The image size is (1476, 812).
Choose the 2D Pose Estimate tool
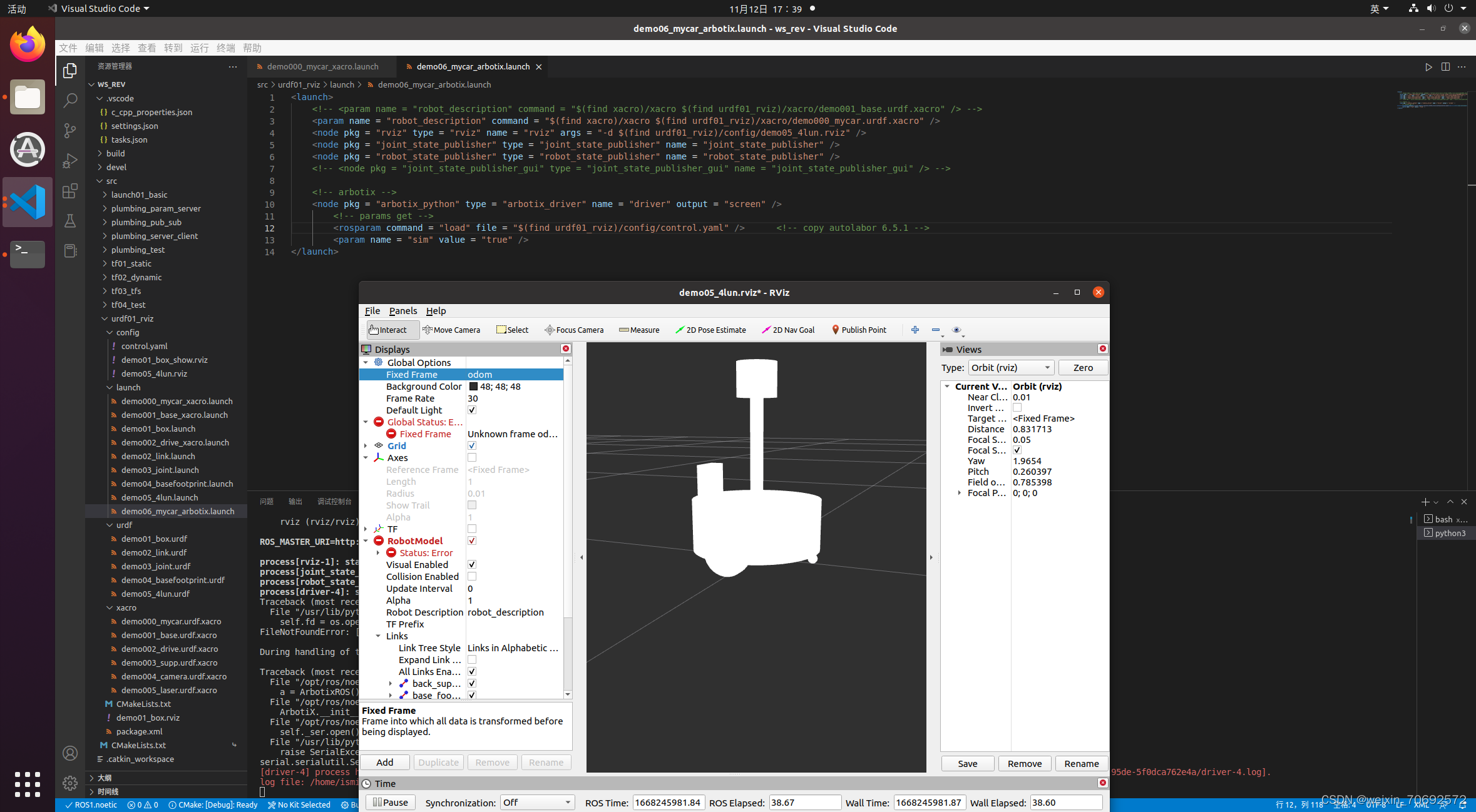(x=710, y=330)
